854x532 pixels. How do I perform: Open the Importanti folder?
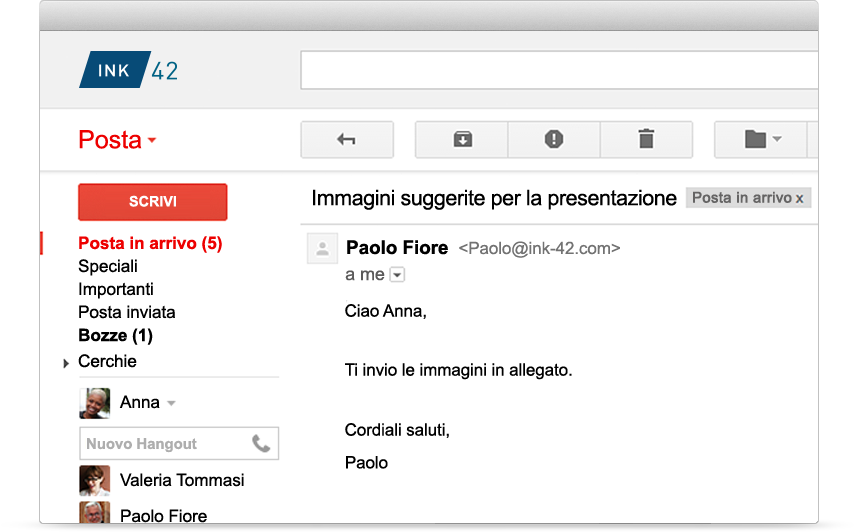[116, 289]
